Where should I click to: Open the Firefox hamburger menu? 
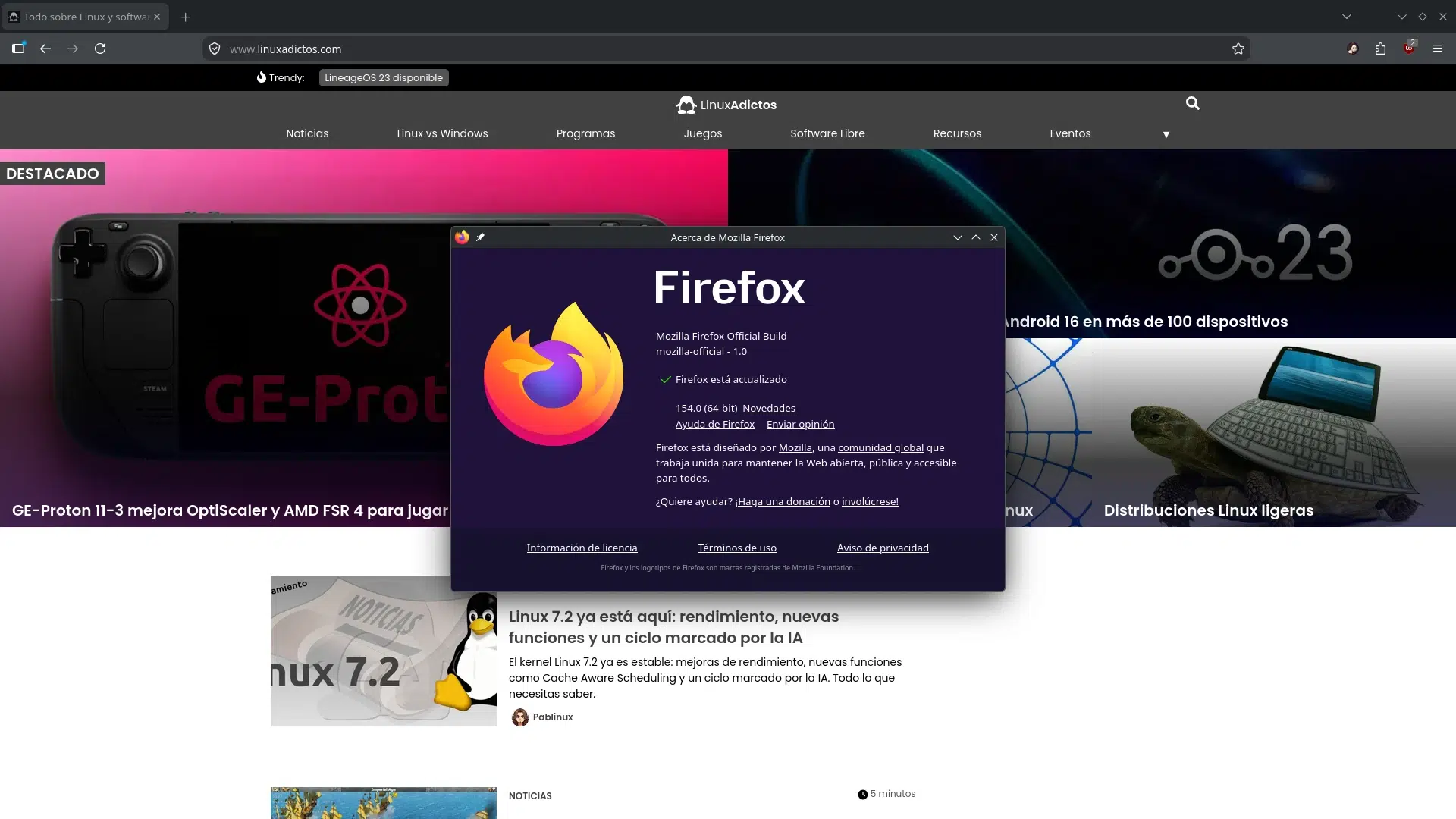(x=1438, y=49)
